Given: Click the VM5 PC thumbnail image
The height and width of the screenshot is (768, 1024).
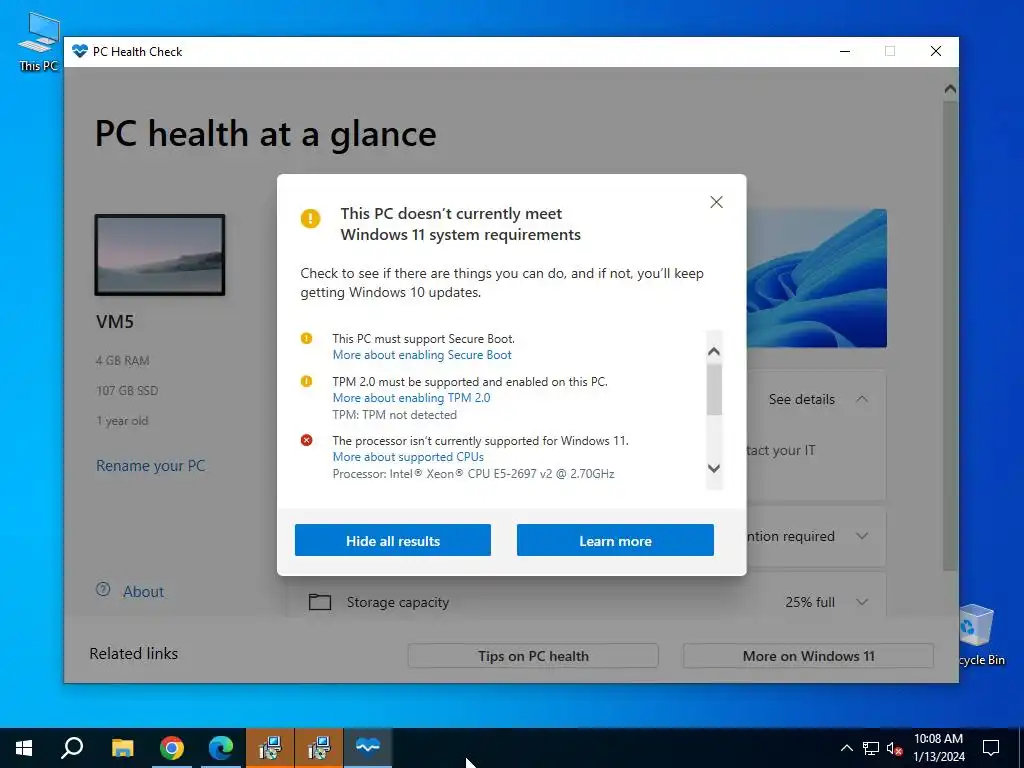Looking at the screenshot, I should click(160, 255).
